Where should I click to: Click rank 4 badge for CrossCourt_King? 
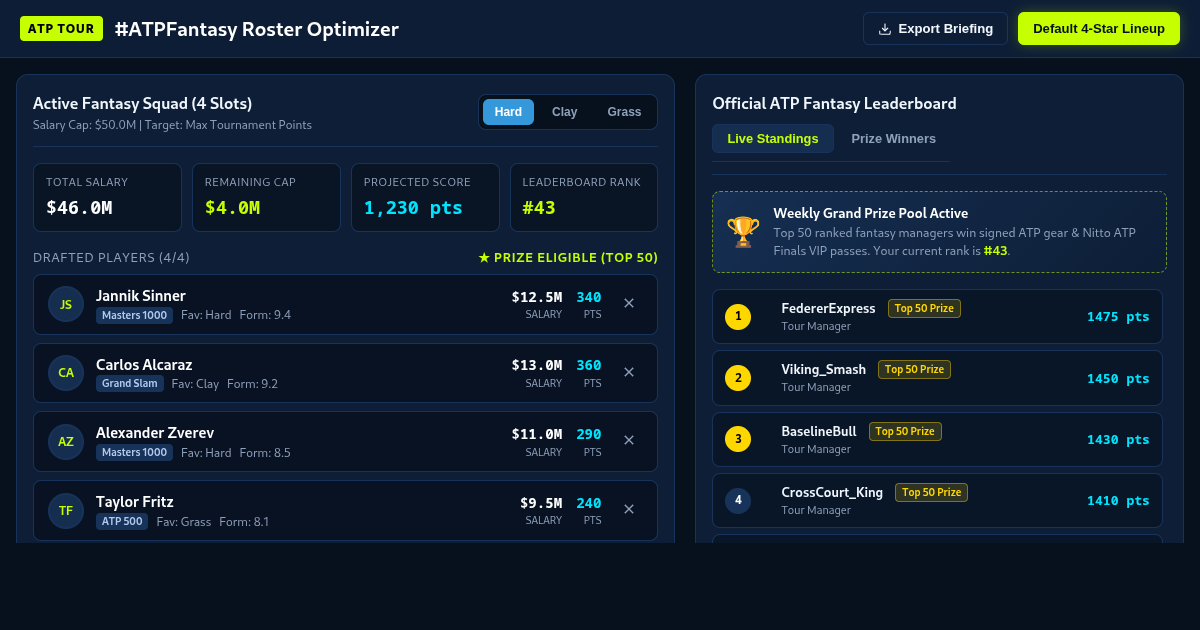click(x=738, y=500)
